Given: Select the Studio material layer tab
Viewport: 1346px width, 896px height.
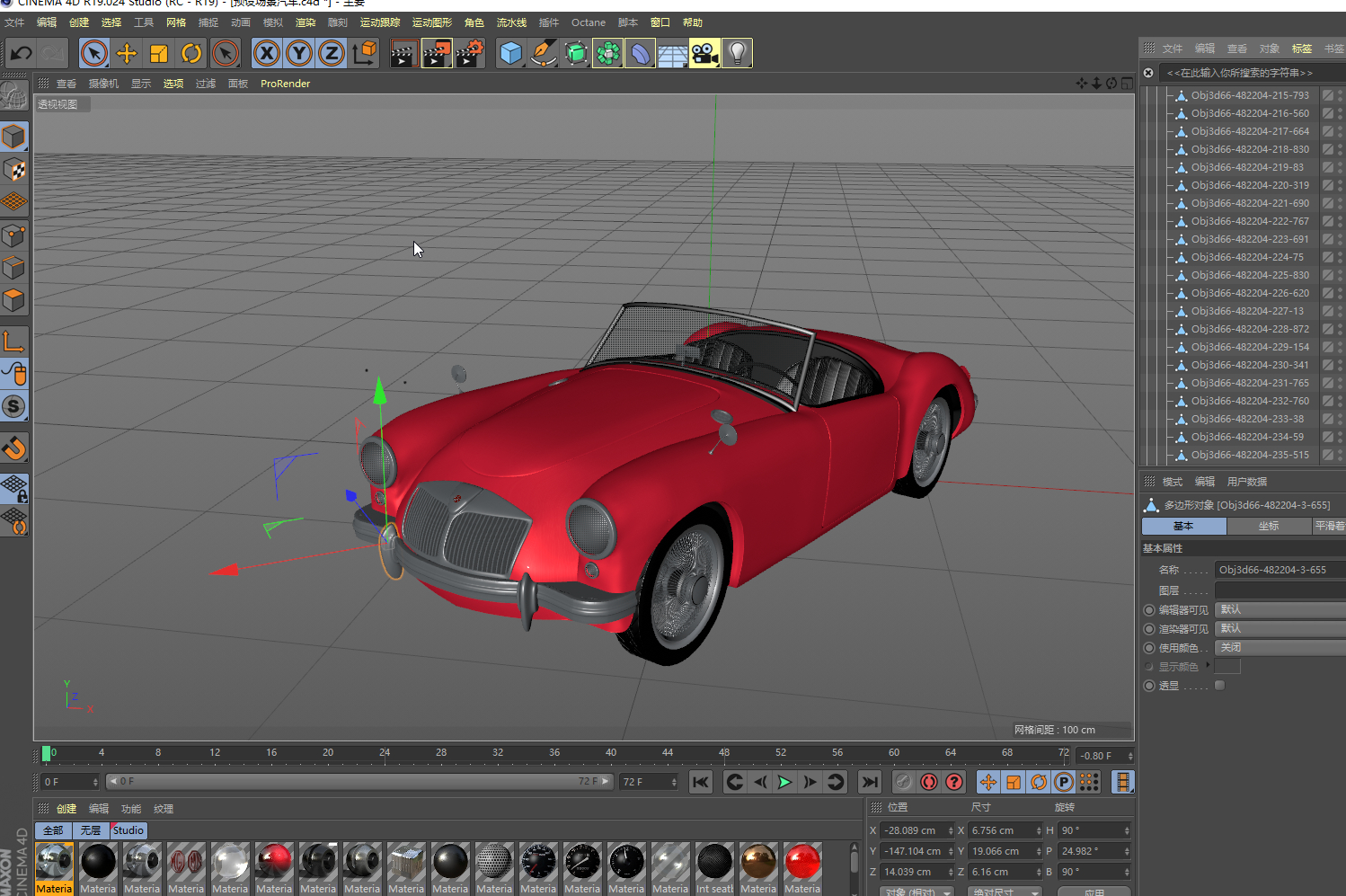Looking at the screenshot, I should click(128, 830).
